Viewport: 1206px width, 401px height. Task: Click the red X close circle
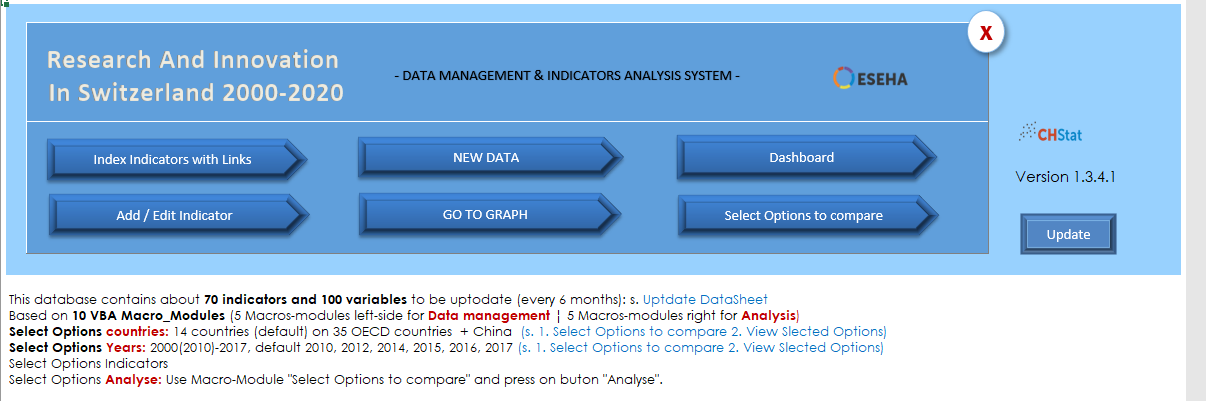click(986, 33)
